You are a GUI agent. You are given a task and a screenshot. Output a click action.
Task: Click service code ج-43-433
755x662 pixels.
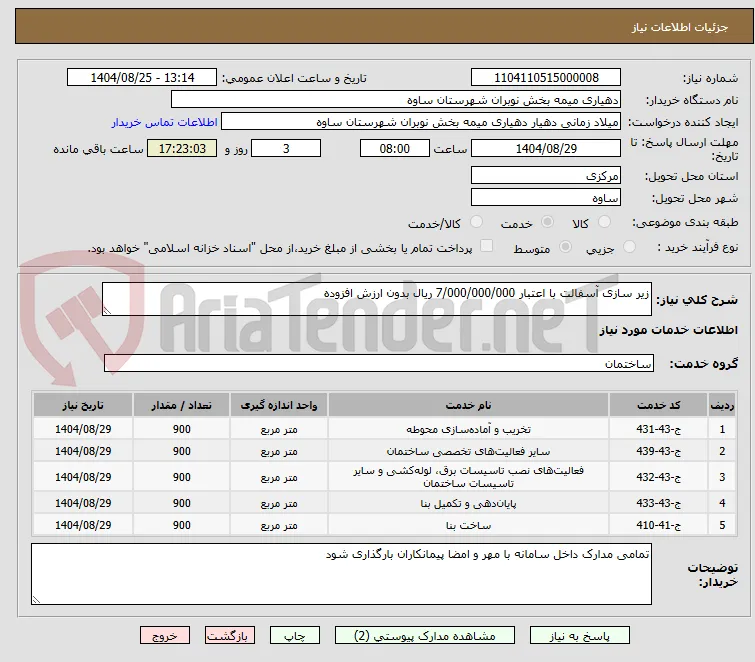[x=658, y=503]
